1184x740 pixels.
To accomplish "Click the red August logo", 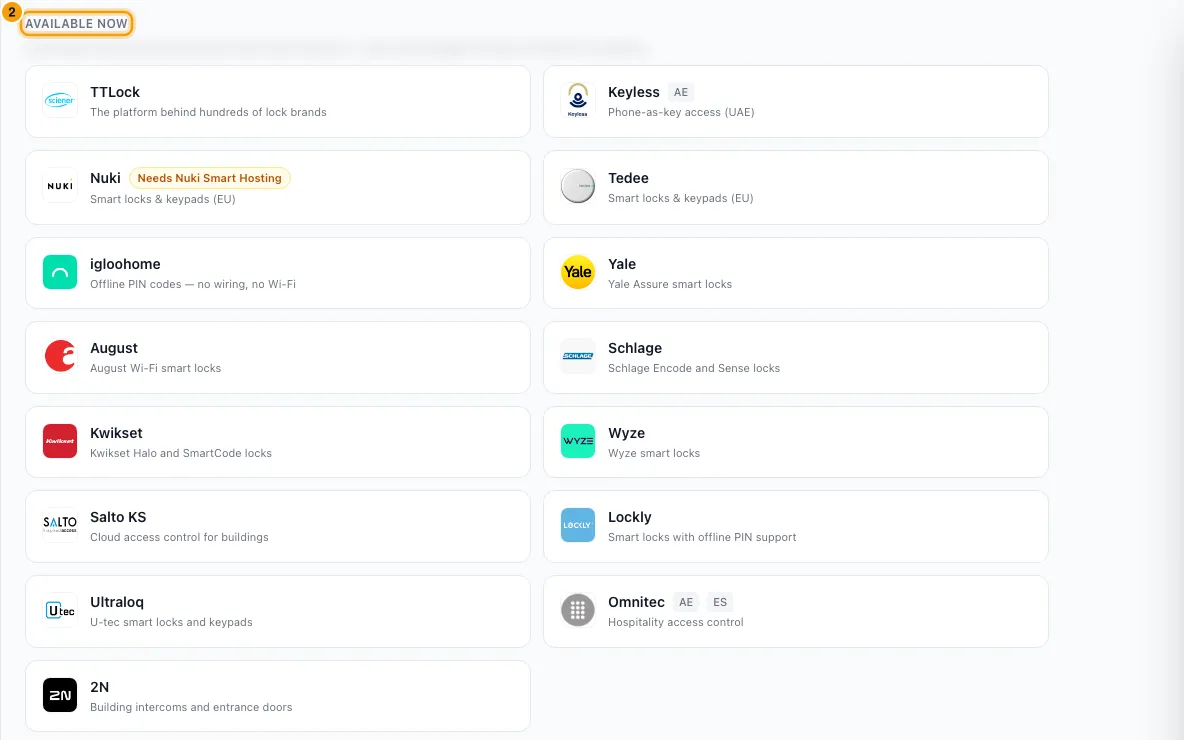I will 60,356.
